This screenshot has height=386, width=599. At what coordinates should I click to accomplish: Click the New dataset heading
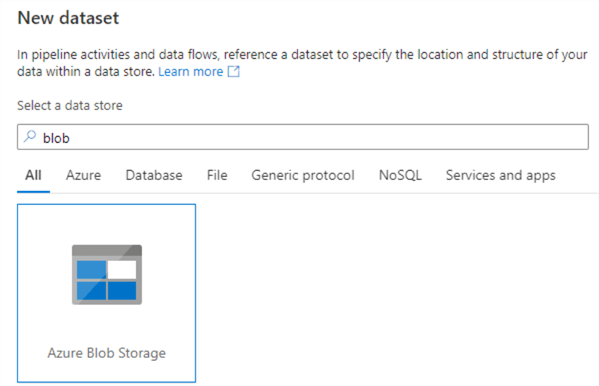68,18
